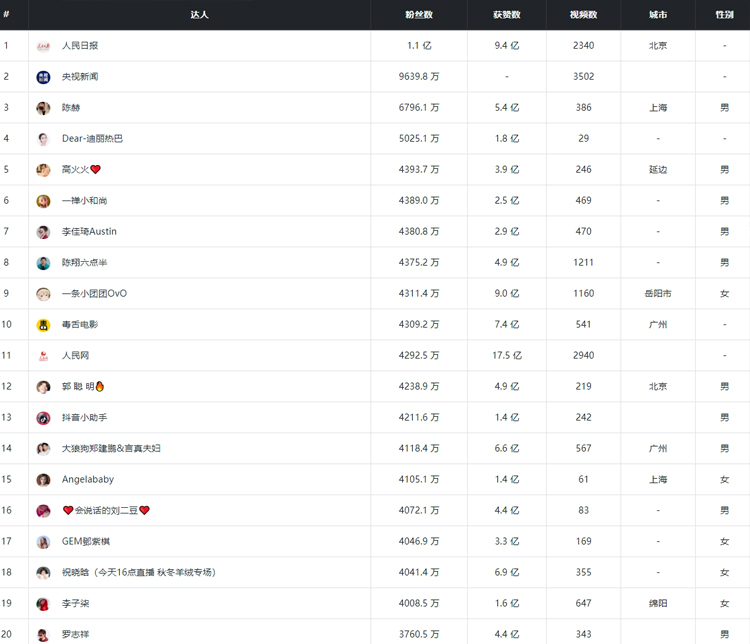Click the 罗志祥 avatar

coord(44,635)
